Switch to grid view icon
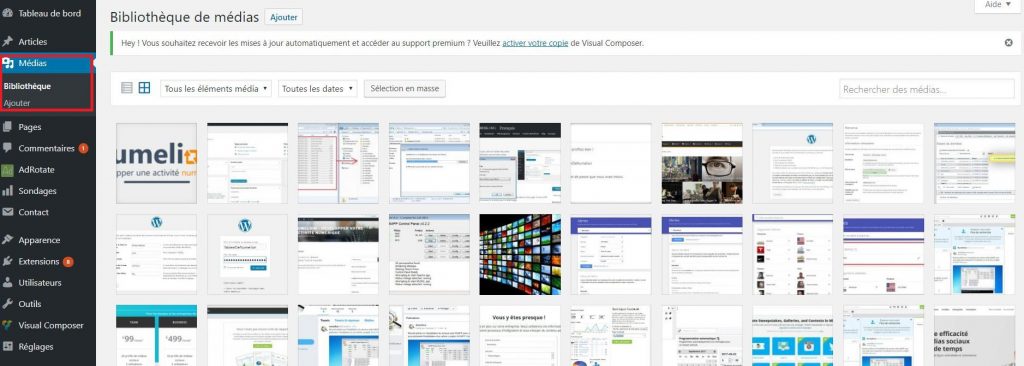This screenshot has width=1024, height=366. (144, 88)
